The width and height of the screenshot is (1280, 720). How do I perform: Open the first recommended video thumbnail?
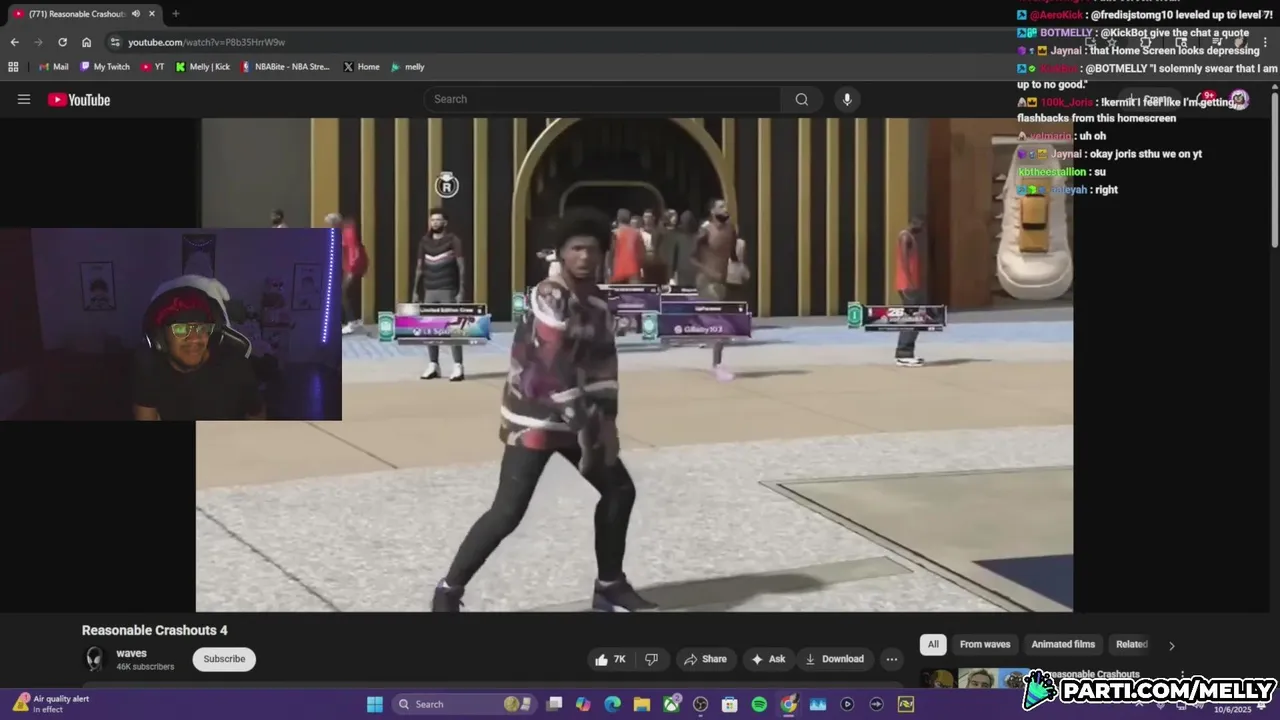975,679
